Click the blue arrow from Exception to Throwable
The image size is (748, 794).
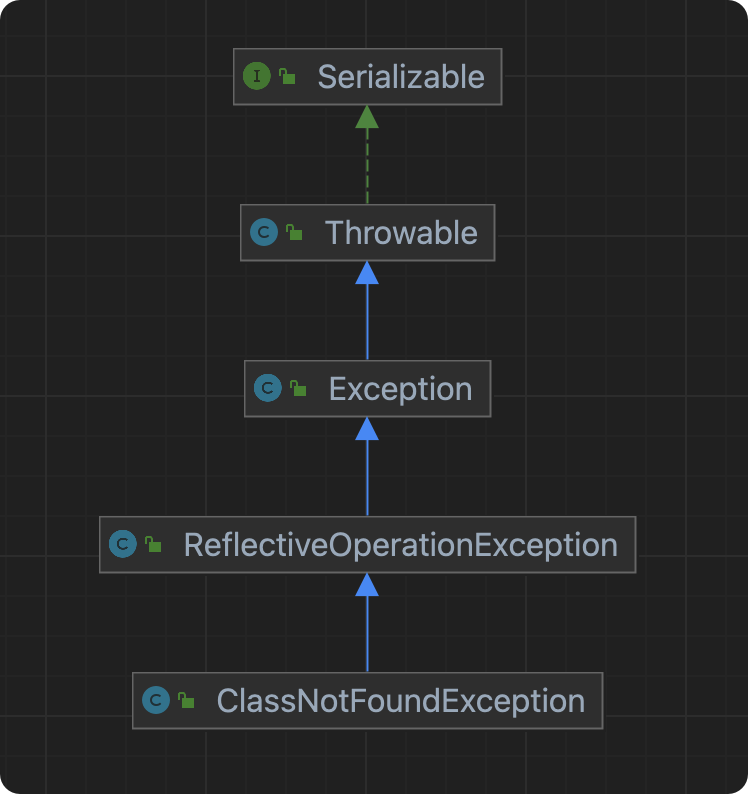pyautogui.click(x=367, y=311)
